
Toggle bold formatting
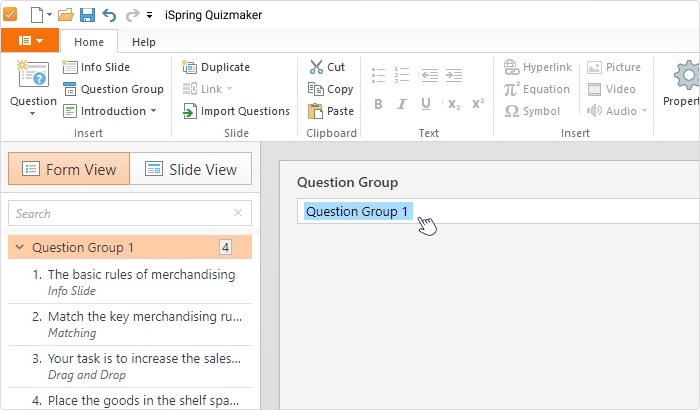point(378,104)
